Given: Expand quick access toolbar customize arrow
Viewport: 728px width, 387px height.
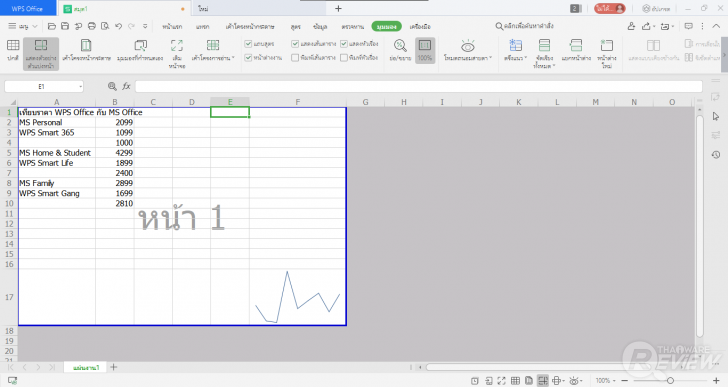Looking at the screenshot, I should (x=145, y=26).
